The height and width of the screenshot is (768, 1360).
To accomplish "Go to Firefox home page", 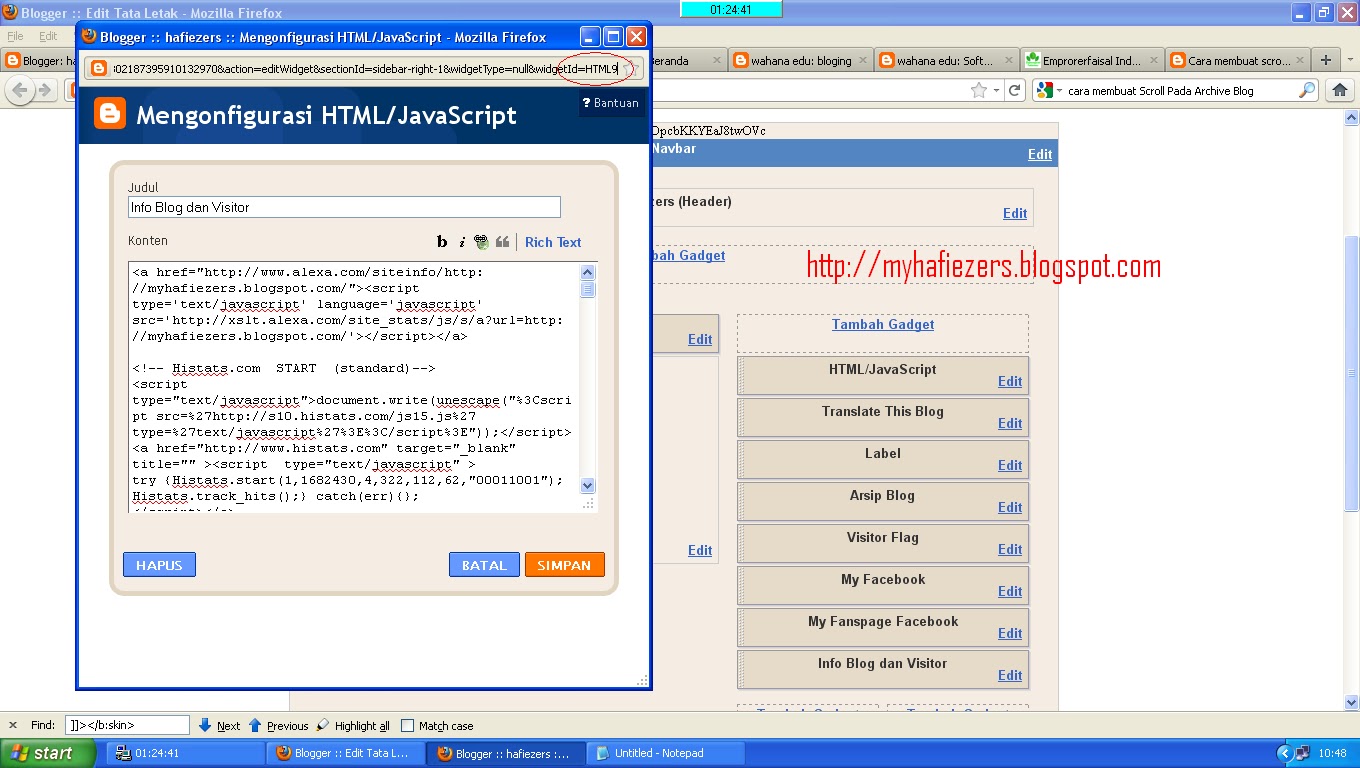I will click(1340, 90).
